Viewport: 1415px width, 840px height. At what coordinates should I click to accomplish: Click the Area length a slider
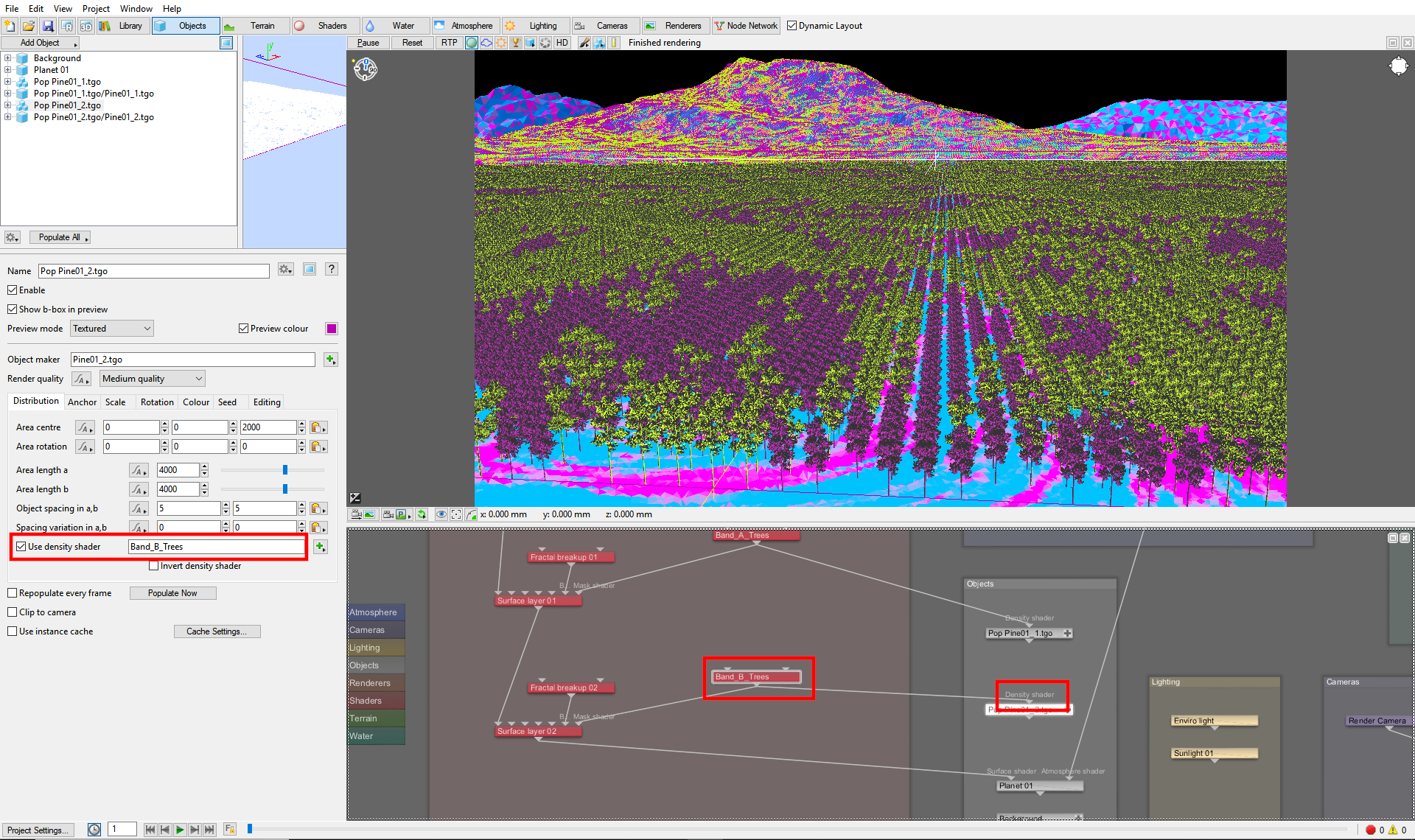(273, 470)
